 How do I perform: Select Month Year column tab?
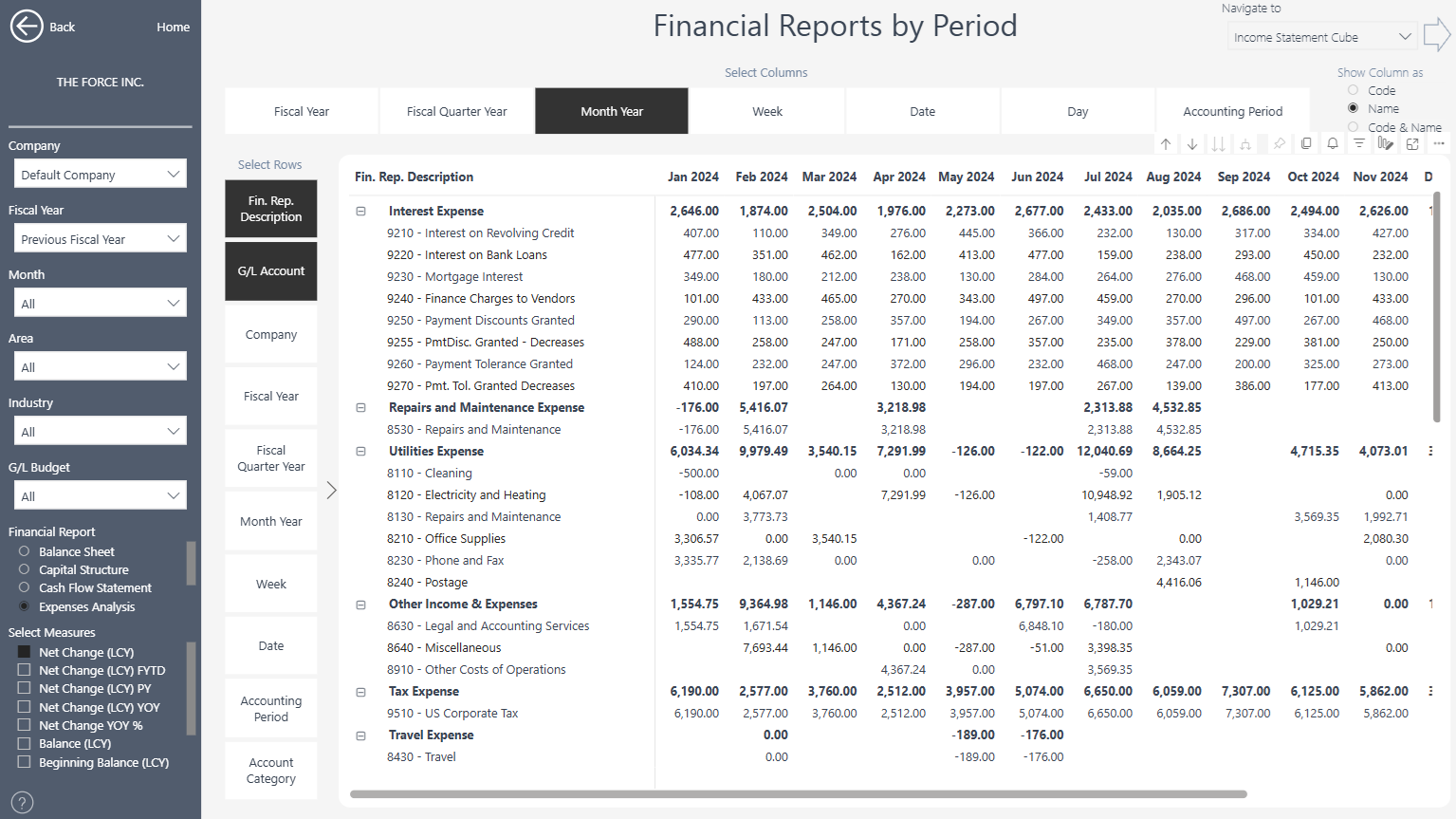pyautogui.click(x=612, y=111)
